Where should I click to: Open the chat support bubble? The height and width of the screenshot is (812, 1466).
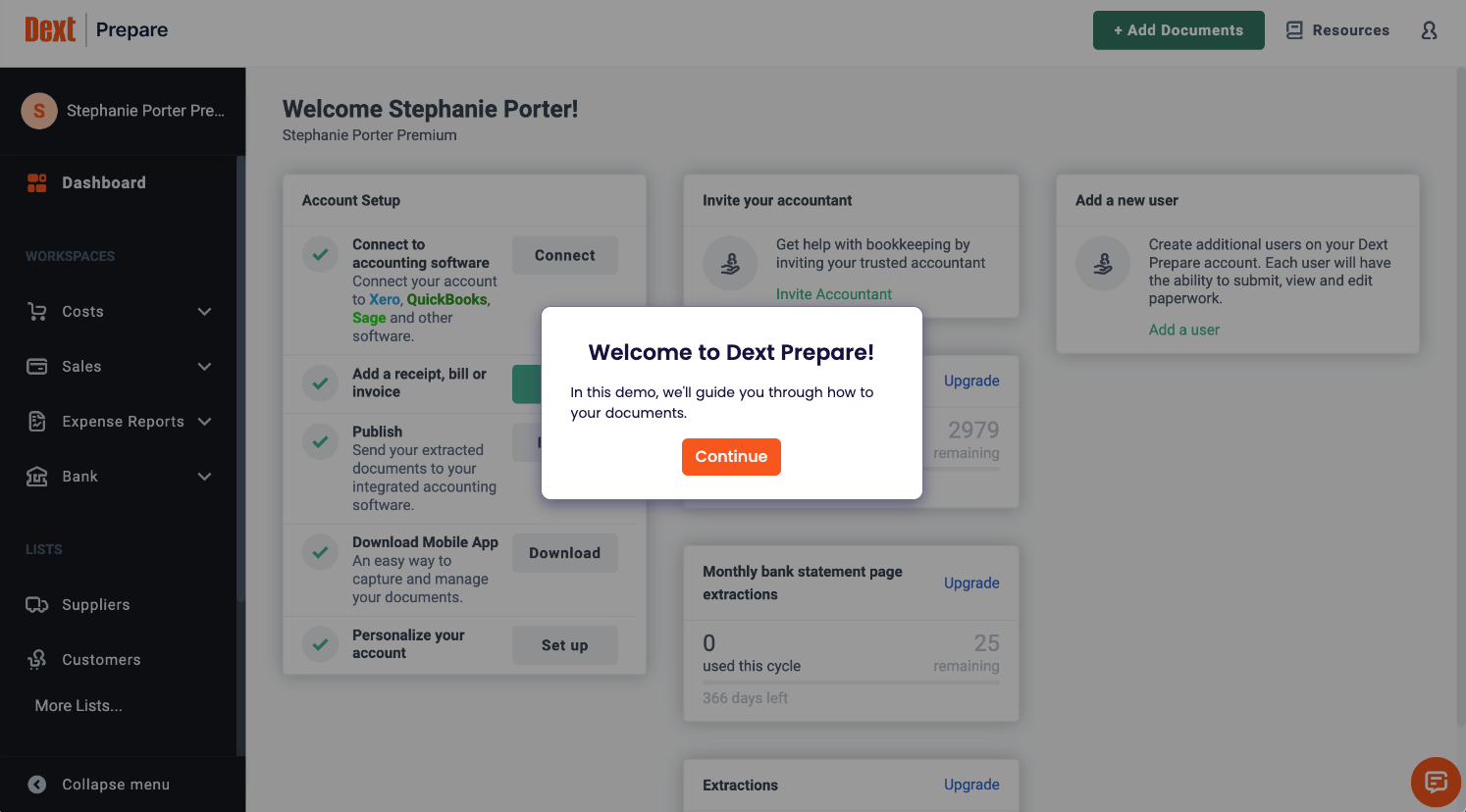tap(1436, 782)
